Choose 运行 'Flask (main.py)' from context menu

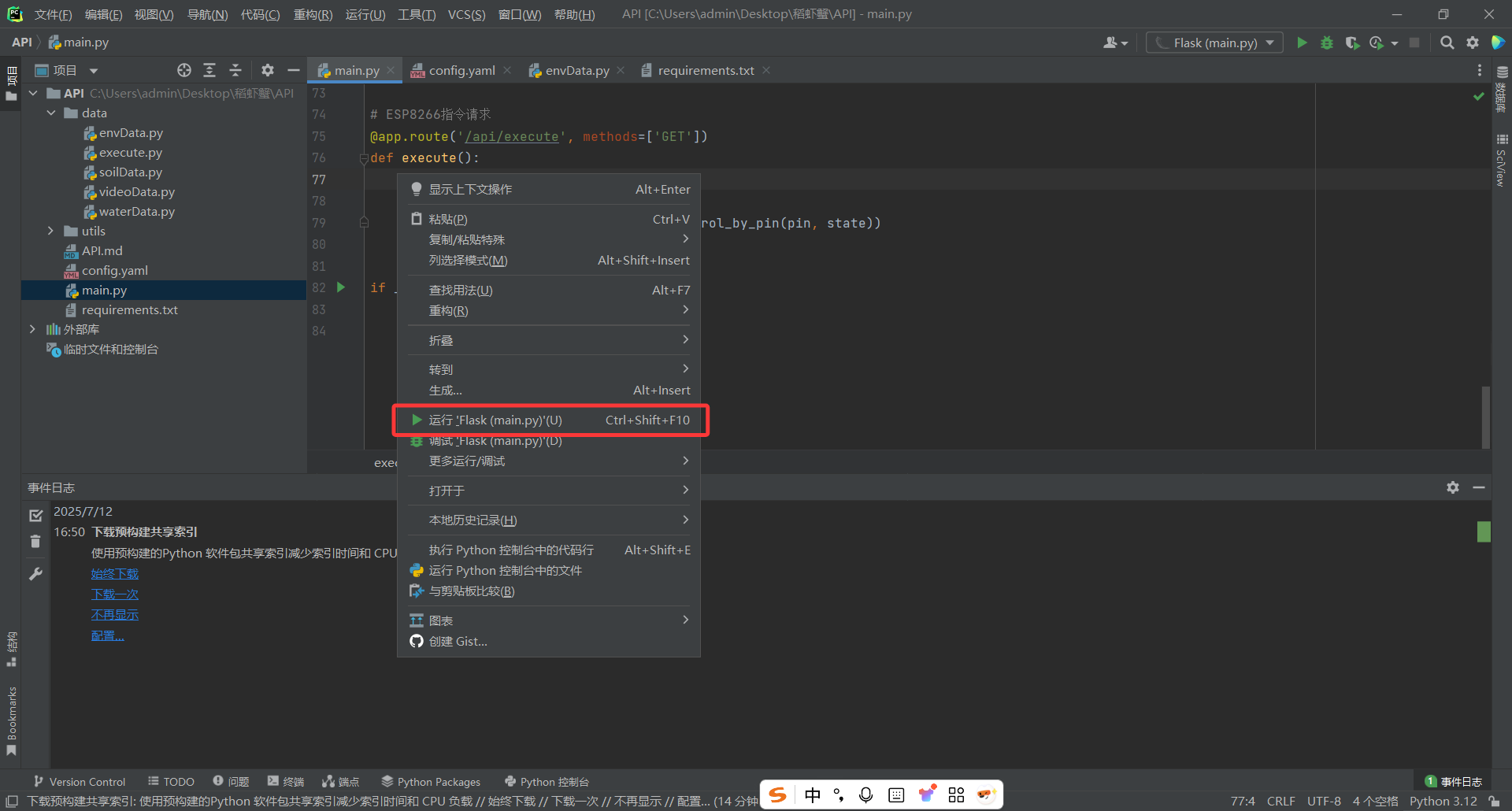pos(549,420)
